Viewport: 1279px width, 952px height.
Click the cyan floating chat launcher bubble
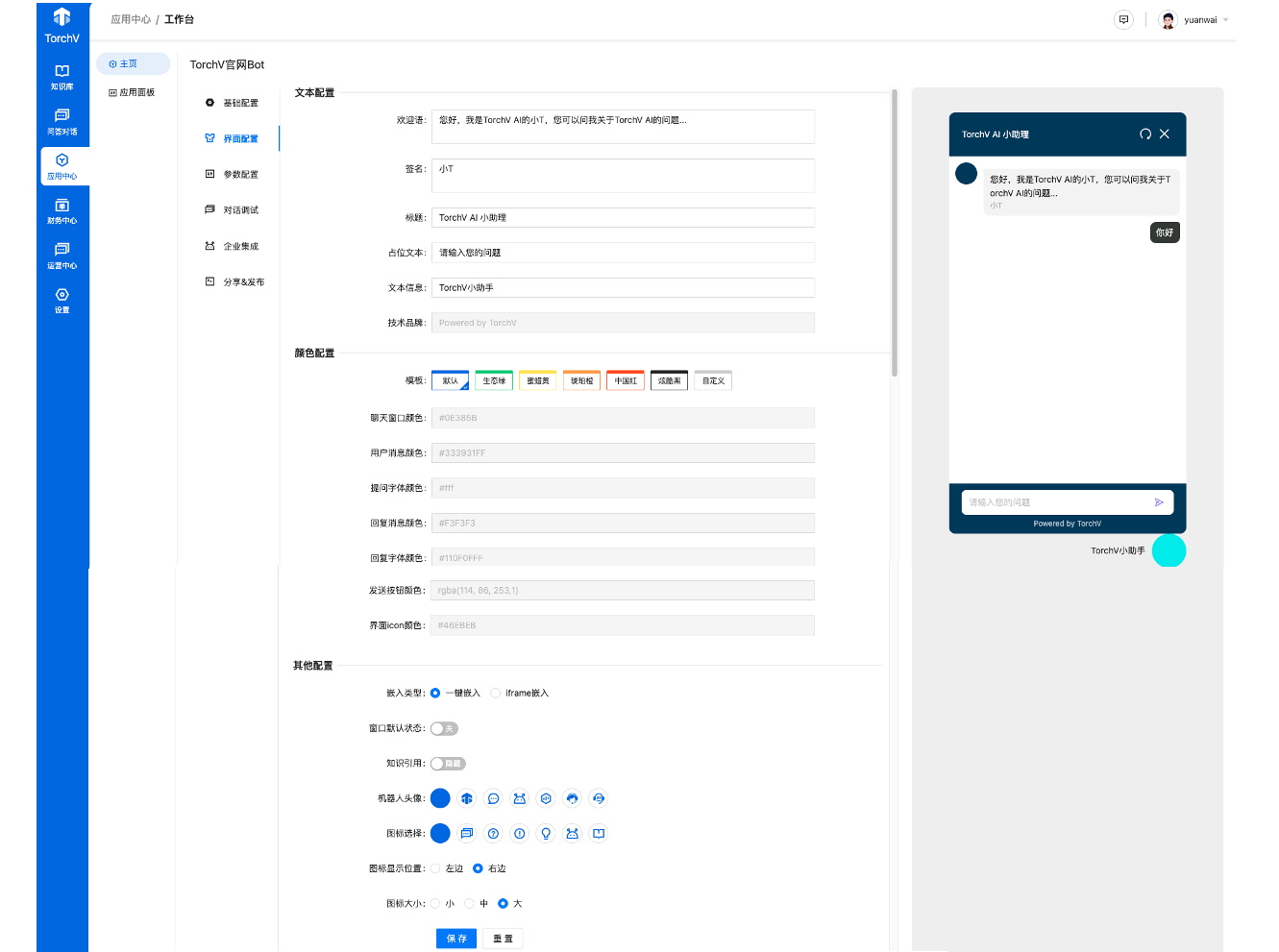(1168, 550)
